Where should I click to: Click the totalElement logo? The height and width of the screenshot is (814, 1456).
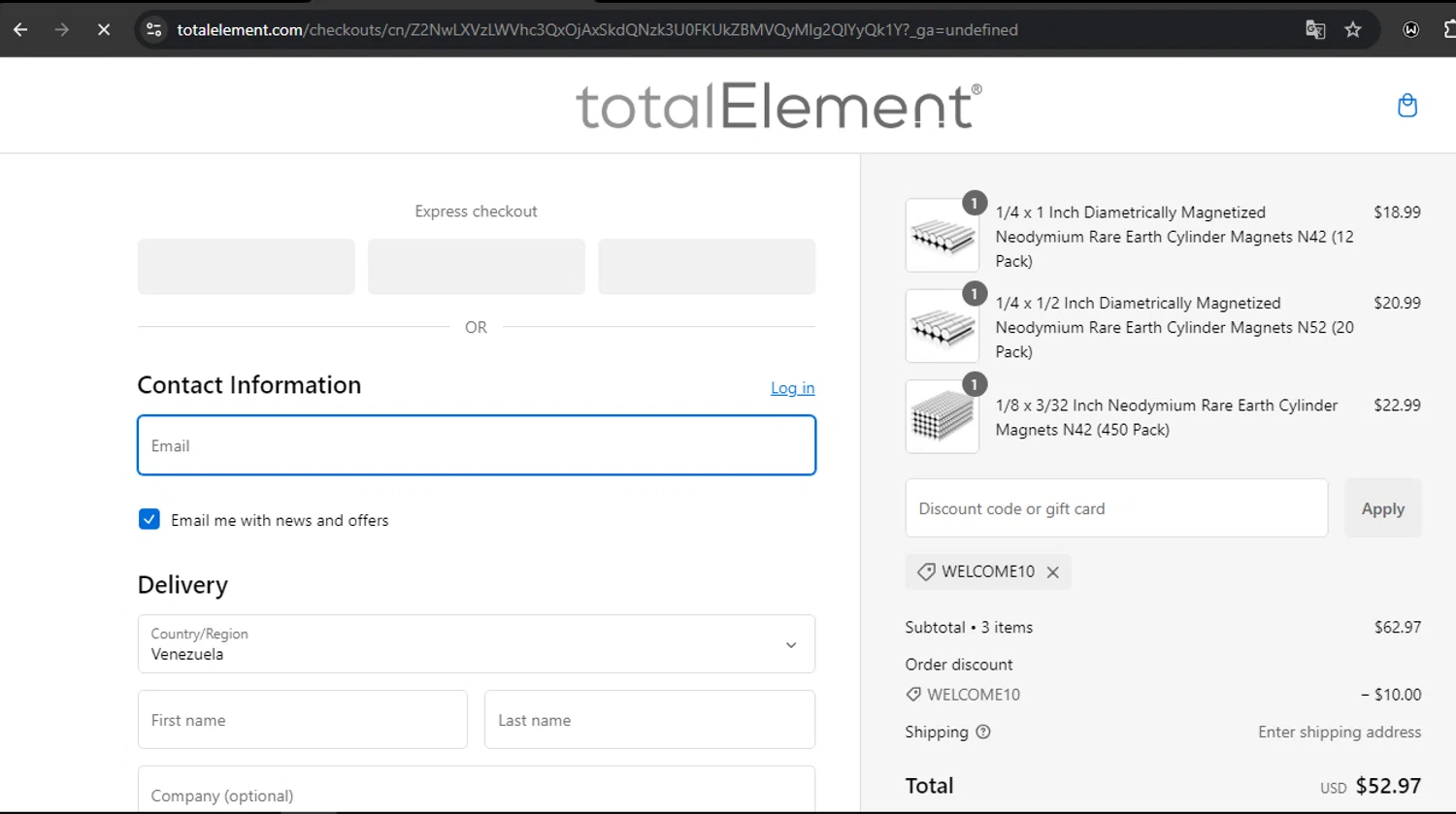[x=778, y=105]
